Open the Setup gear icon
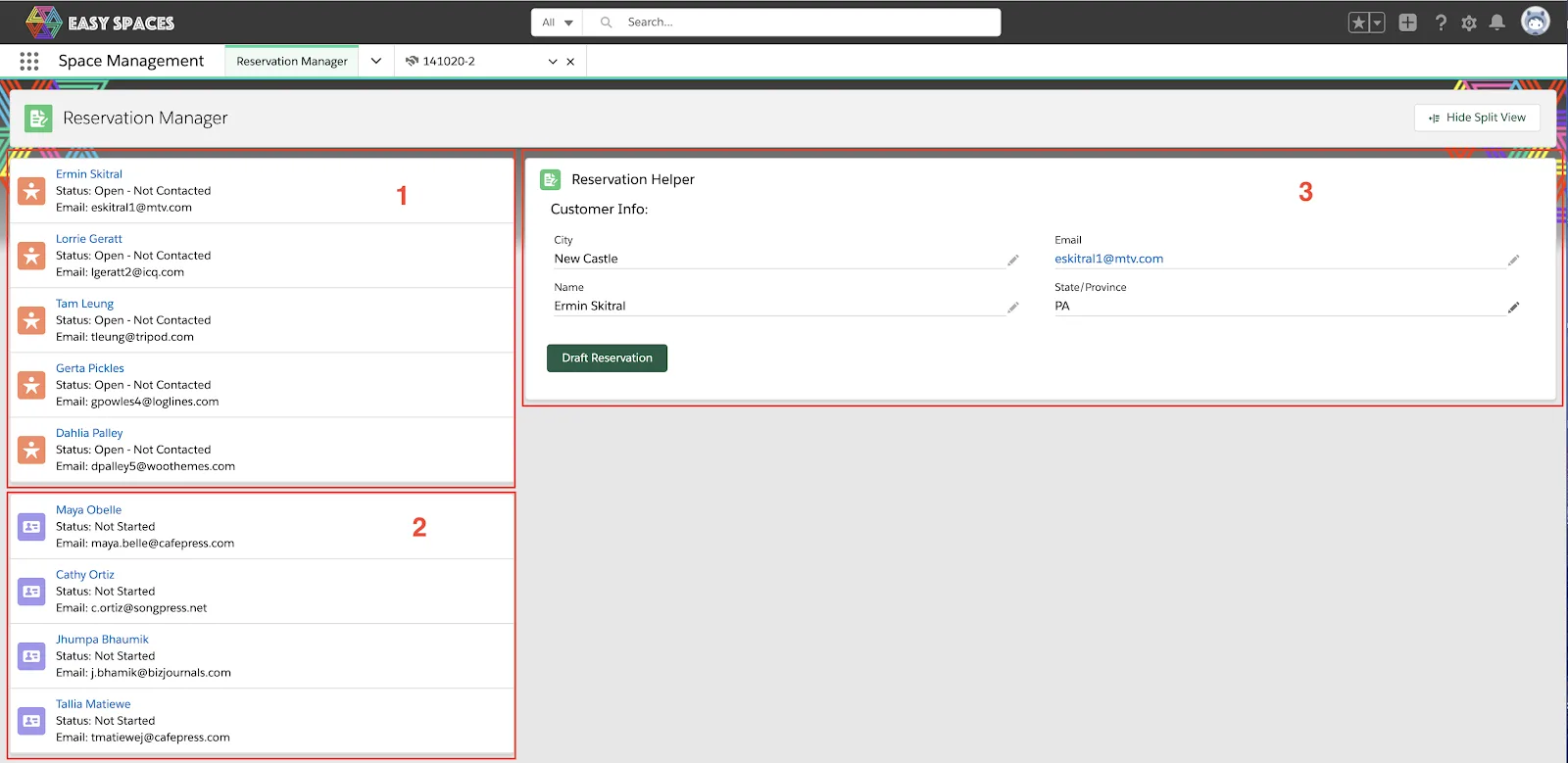Image resolution: width=1568 pixels, height=763 pixels. click(1469, 23)
